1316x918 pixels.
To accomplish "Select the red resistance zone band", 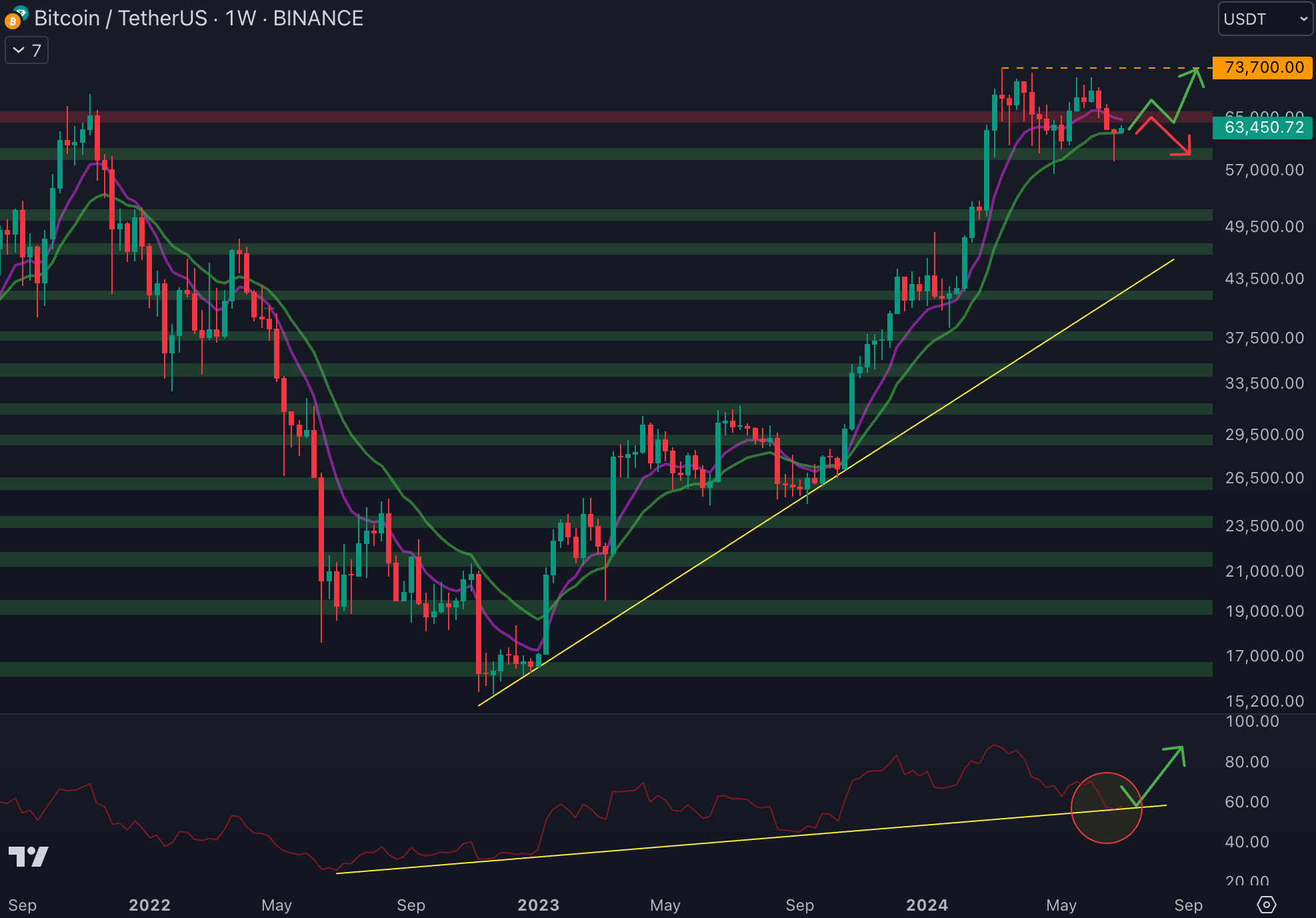I will coord(533,117).
